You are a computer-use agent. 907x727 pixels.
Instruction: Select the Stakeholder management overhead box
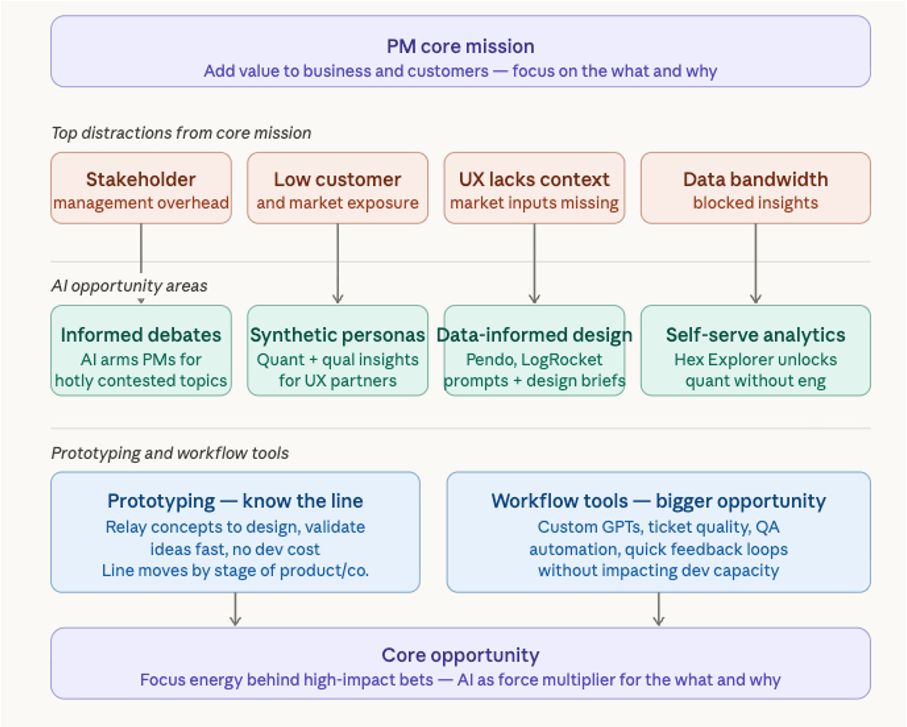pos(141,188)
